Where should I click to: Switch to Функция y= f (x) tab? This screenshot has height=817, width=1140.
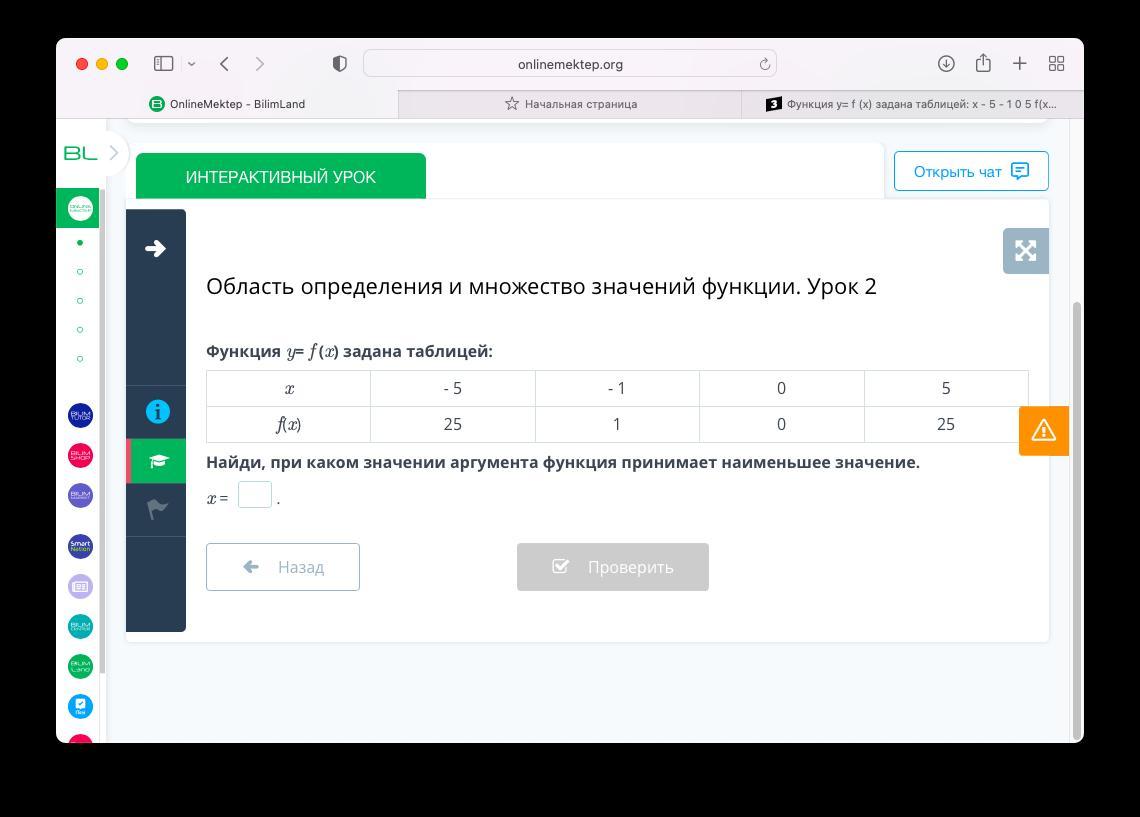point(912,104)
